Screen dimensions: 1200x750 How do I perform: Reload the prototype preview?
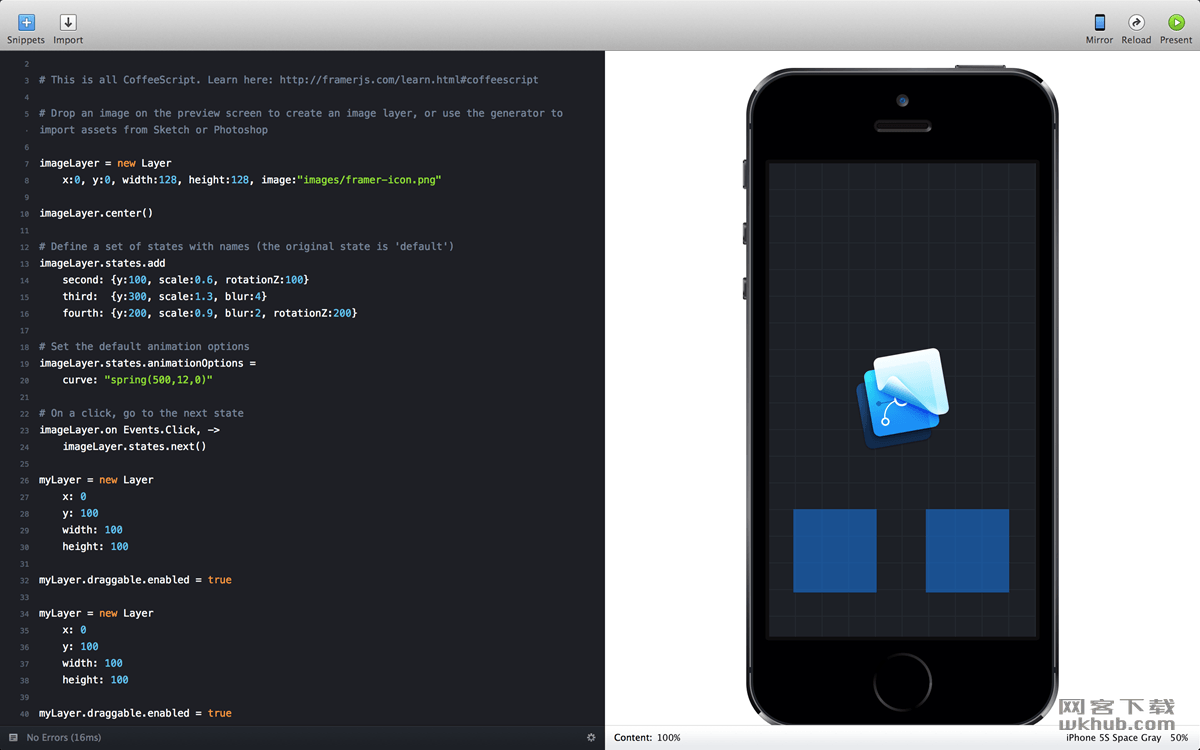[x=1136, y=29]
